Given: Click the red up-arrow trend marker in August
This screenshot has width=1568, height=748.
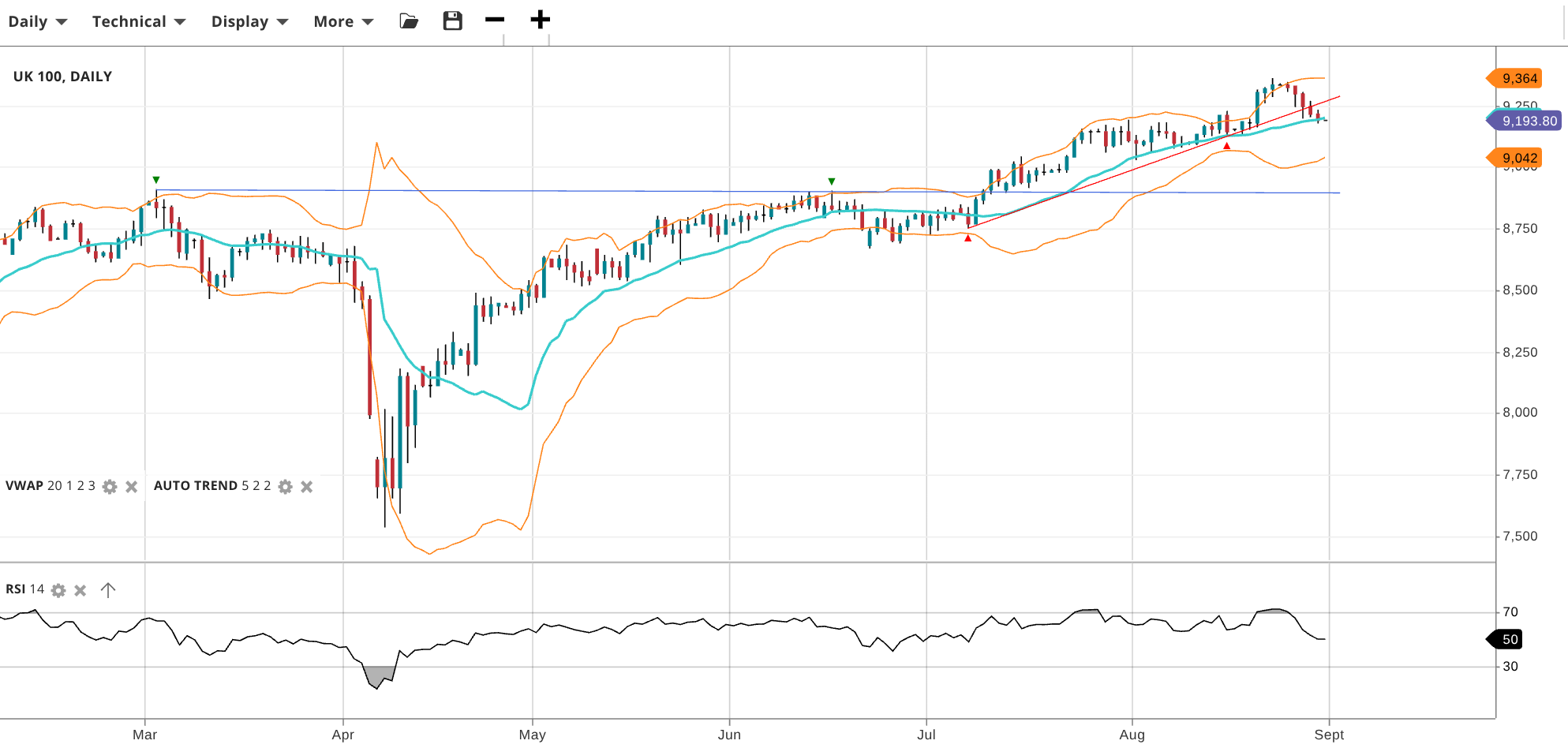Looking at the screenshot, I should [1226, 146].
